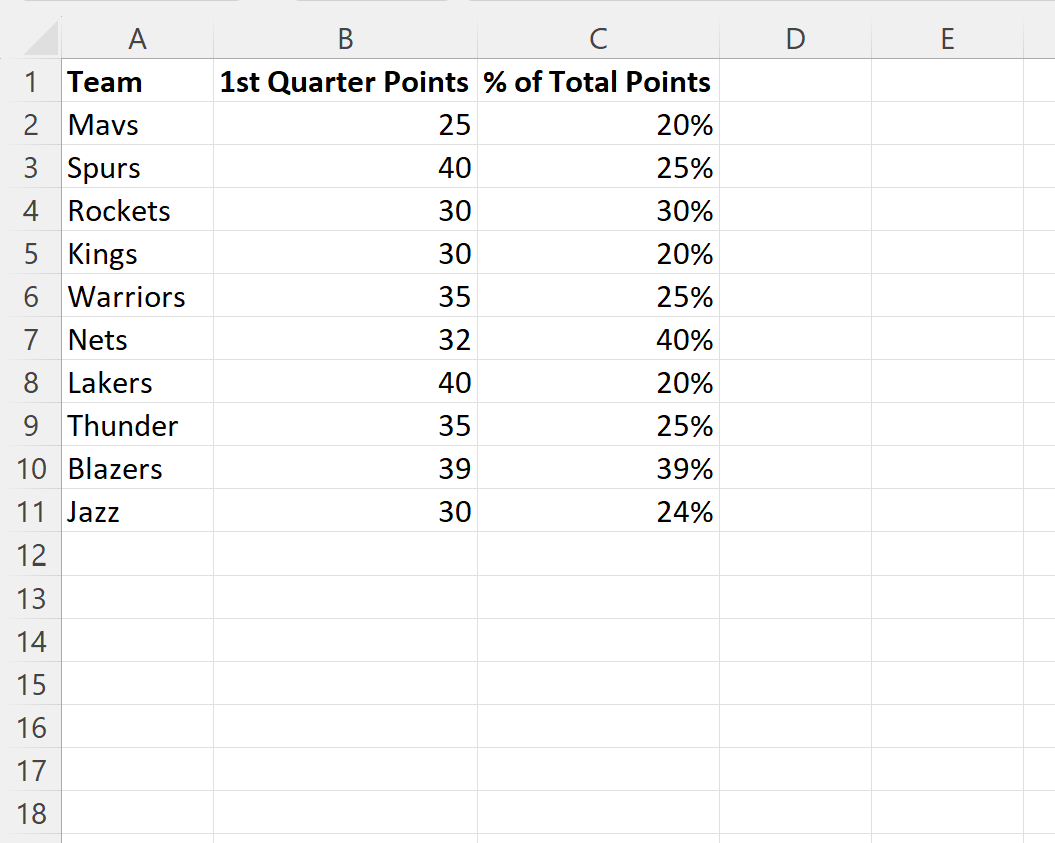1055x843 pixels.
Task: Select column header E
Action: (946, 39)
